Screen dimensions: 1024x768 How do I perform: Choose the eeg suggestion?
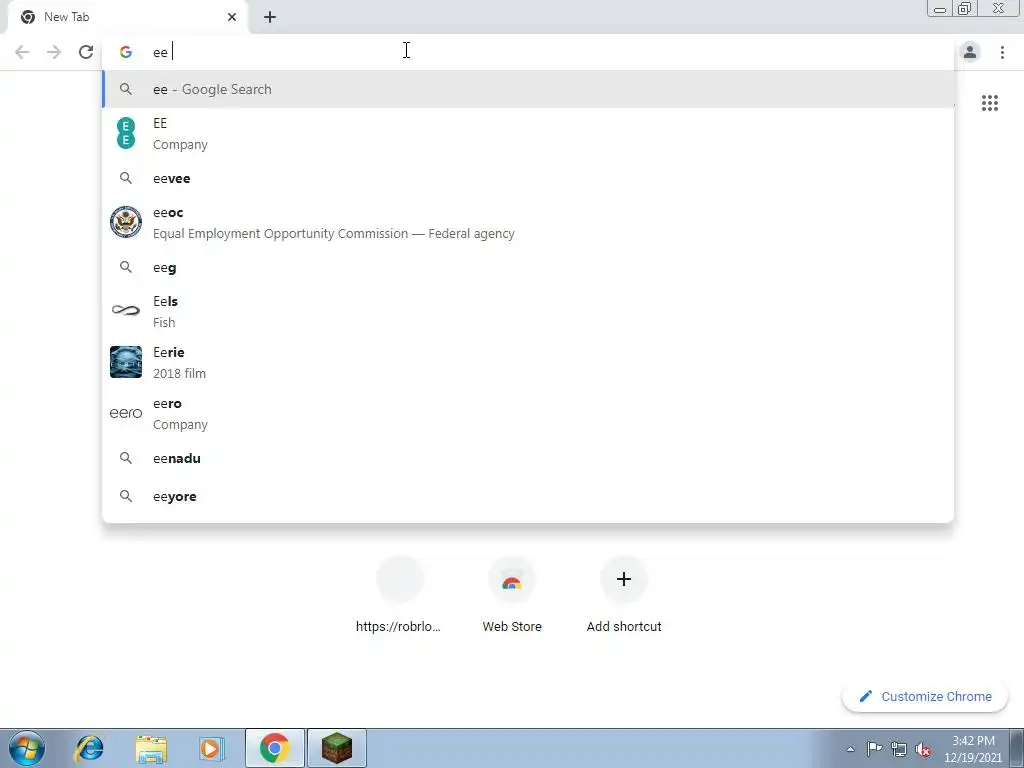(528, 267)
